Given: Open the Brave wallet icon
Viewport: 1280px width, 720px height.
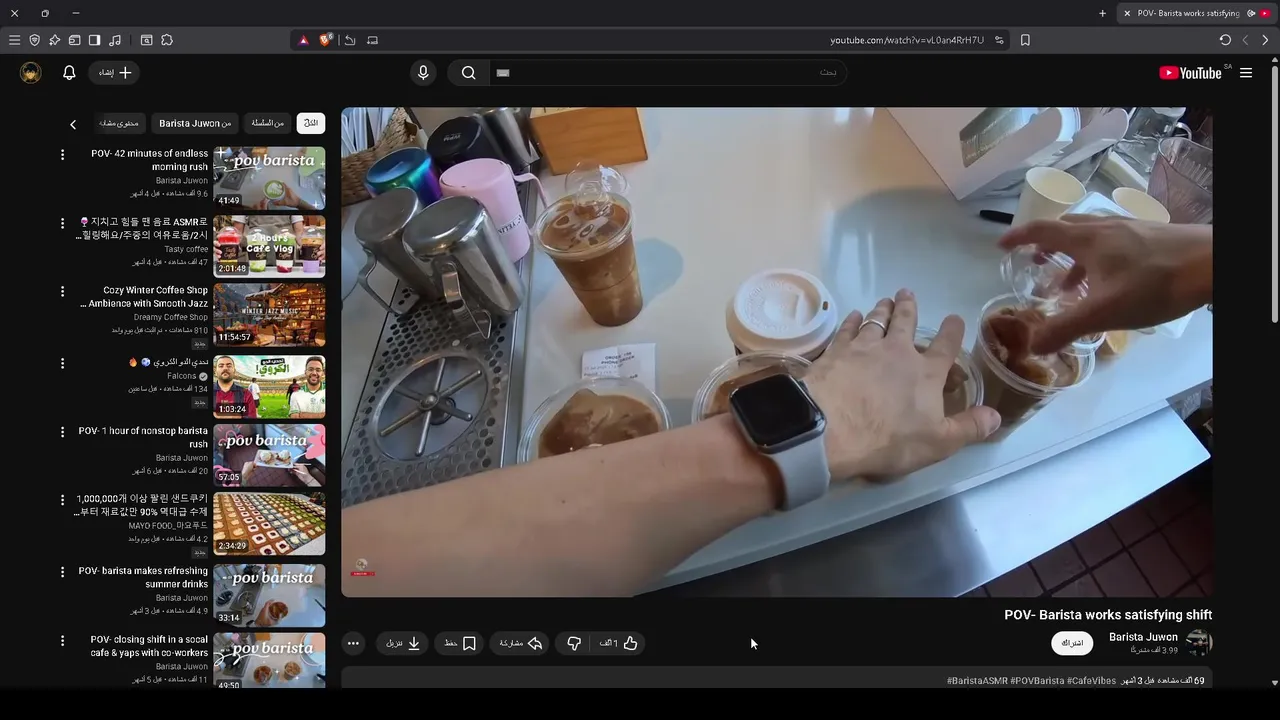Looking at the screenshot, I should [x=74, y=40].
